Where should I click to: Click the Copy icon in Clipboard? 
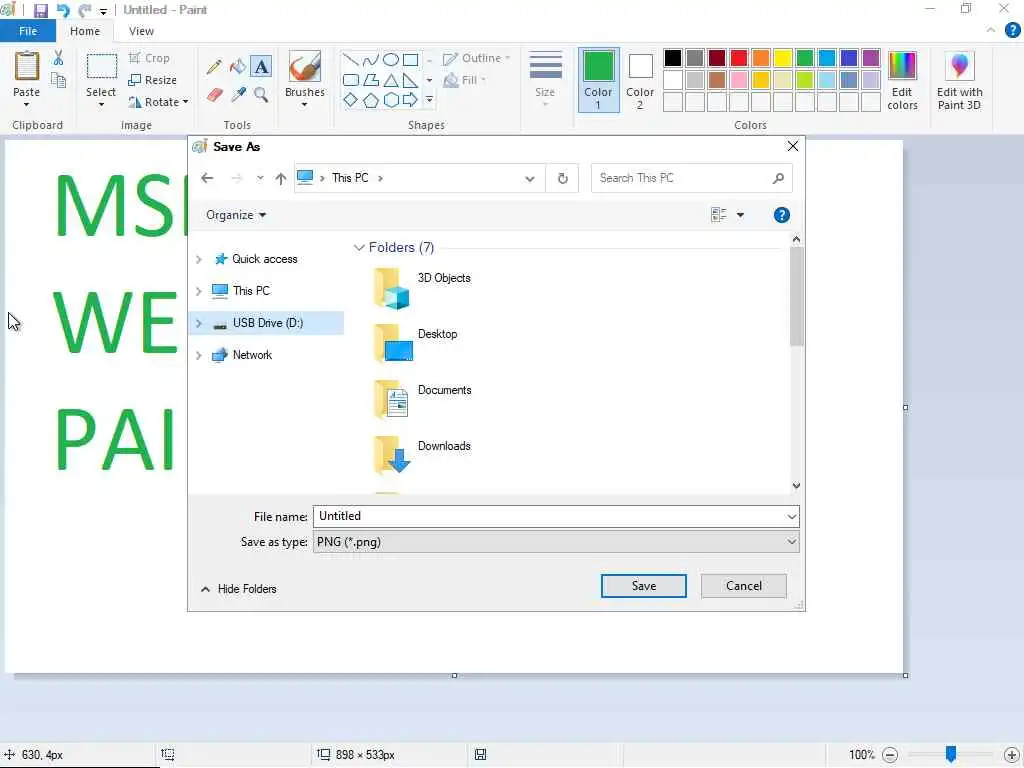(x=59, y=80)
